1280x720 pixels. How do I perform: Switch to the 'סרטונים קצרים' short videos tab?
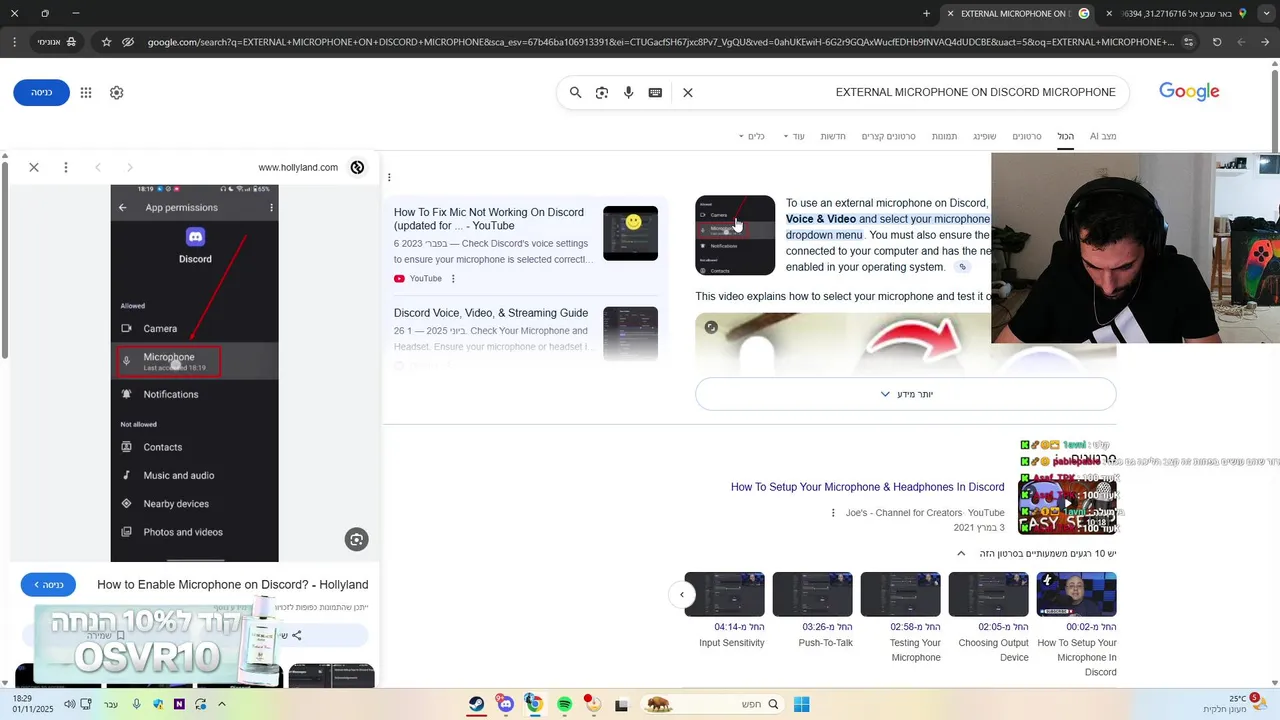889,136
